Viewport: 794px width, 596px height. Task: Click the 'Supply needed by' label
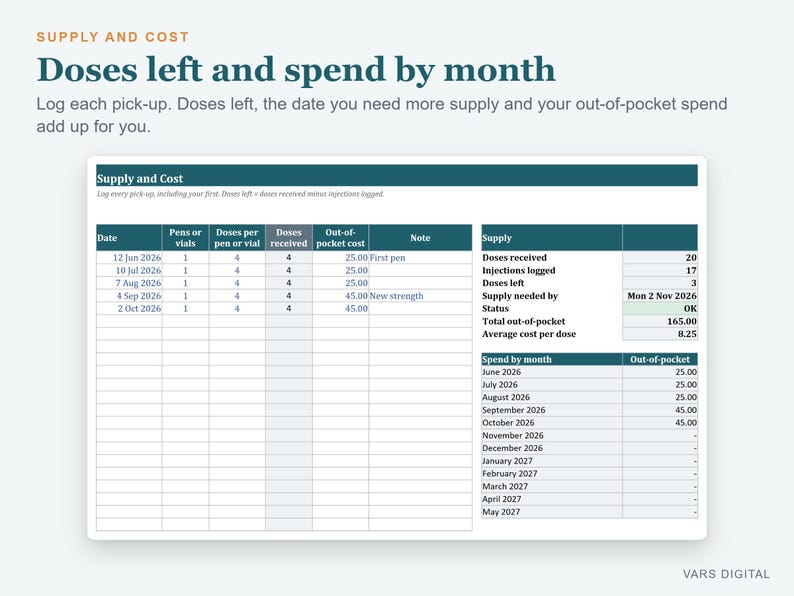coord(520,296)
